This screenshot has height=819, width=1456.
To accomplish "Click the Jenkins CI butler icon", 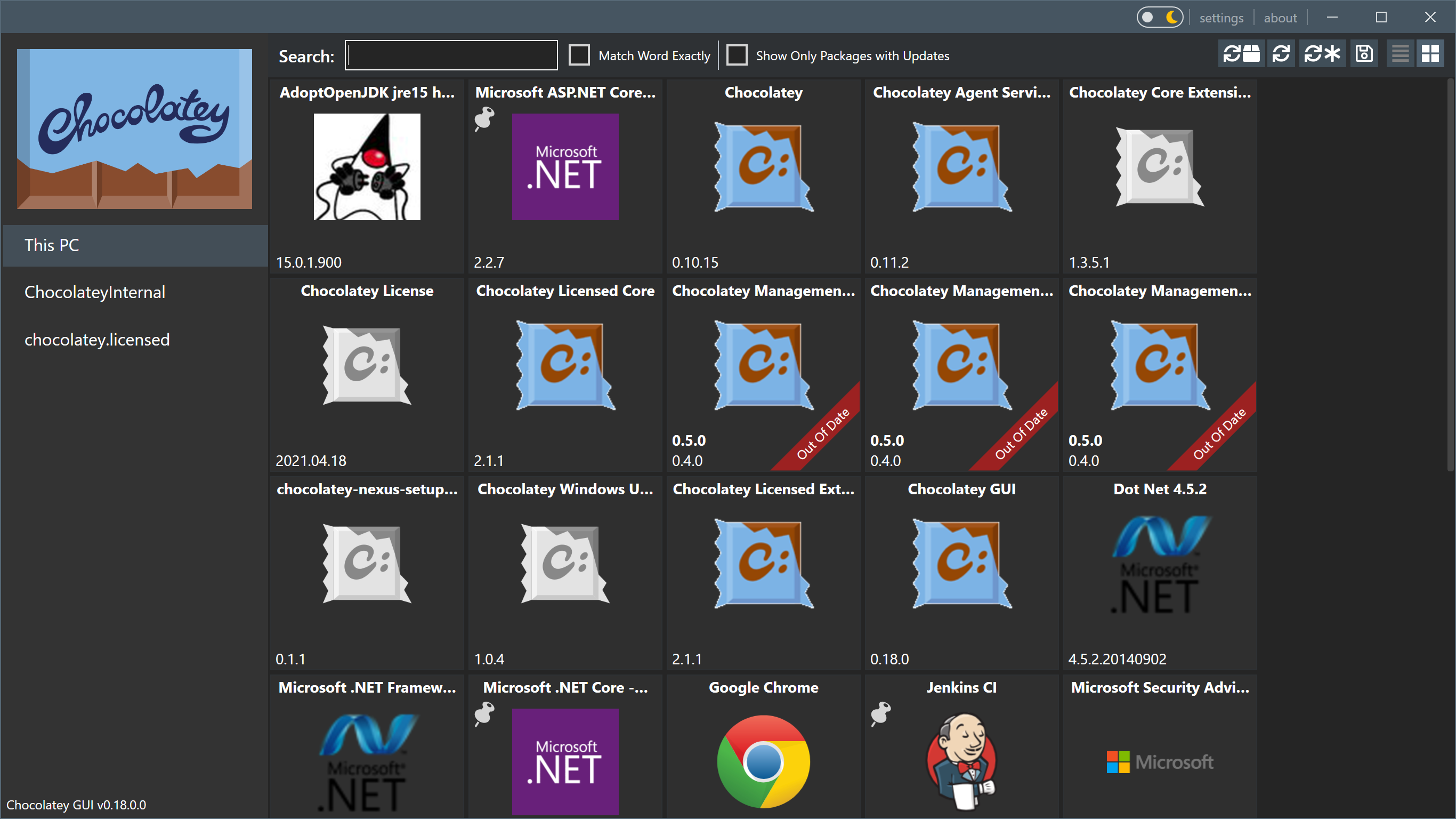I will (962, 762).
